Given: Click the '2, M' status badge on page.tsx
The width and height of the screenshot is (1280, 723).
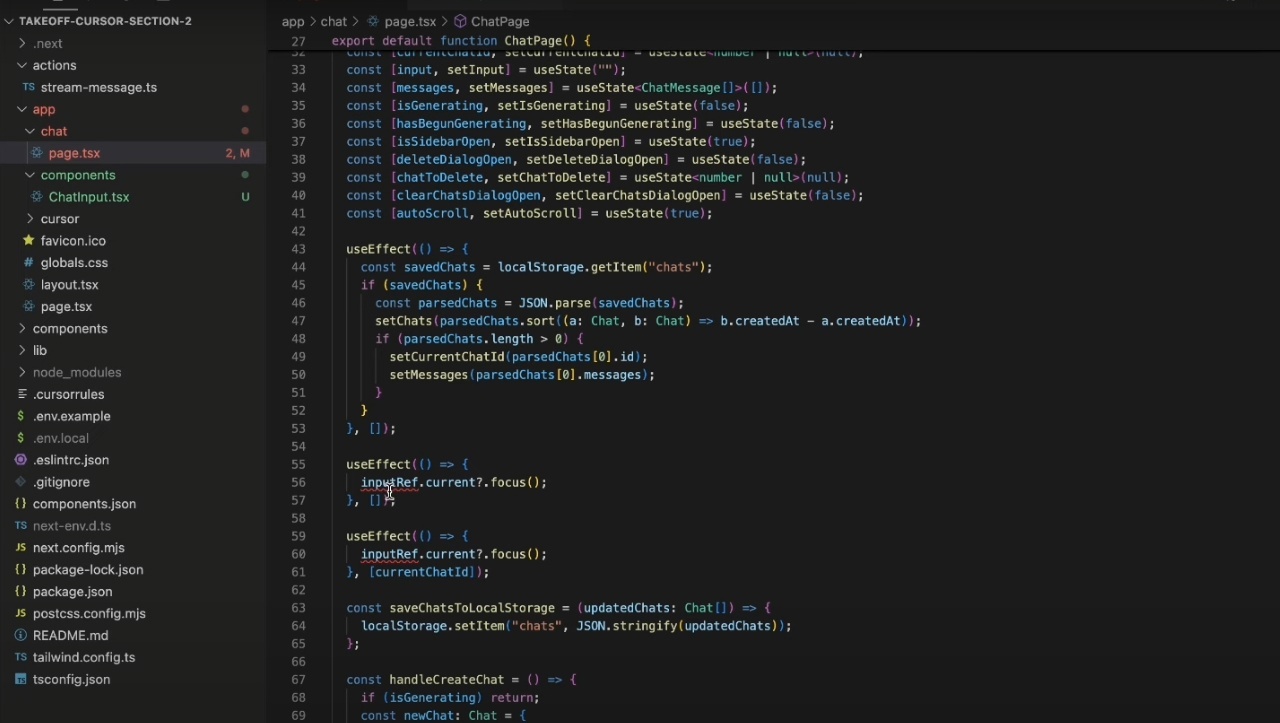Looking at the screenshot, I should (238, 154).
